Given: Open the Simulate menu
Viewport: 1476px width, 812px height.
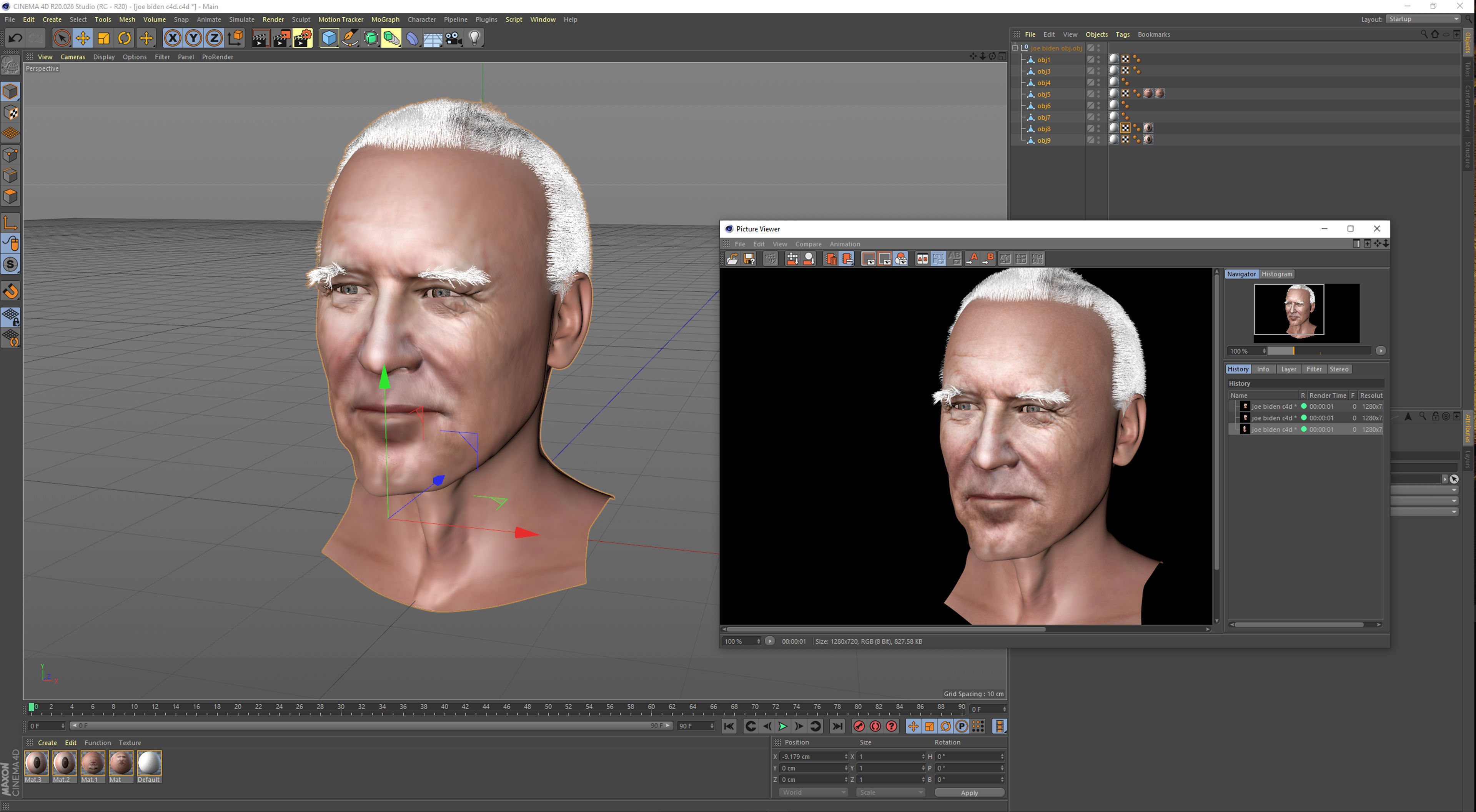Looking at the screenshot, I should [242, 20].
